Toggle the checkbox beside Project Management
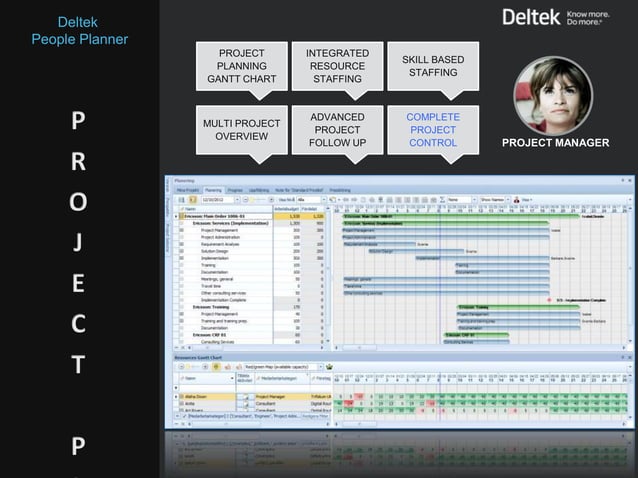 pyautogui.click(x=181, y=230)
